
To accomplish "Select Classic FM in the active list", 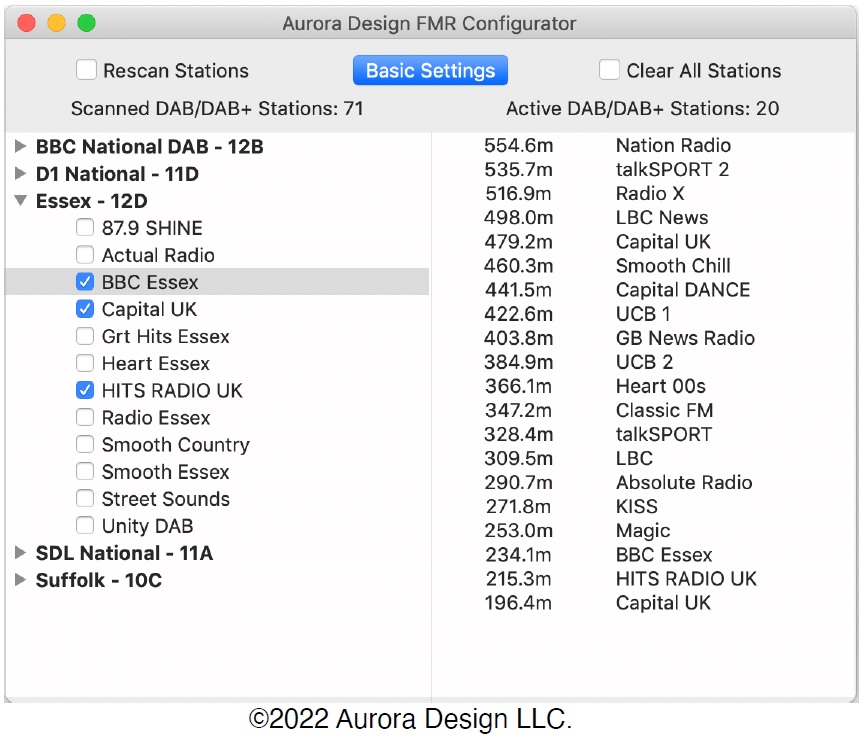I will click(665, 410).
